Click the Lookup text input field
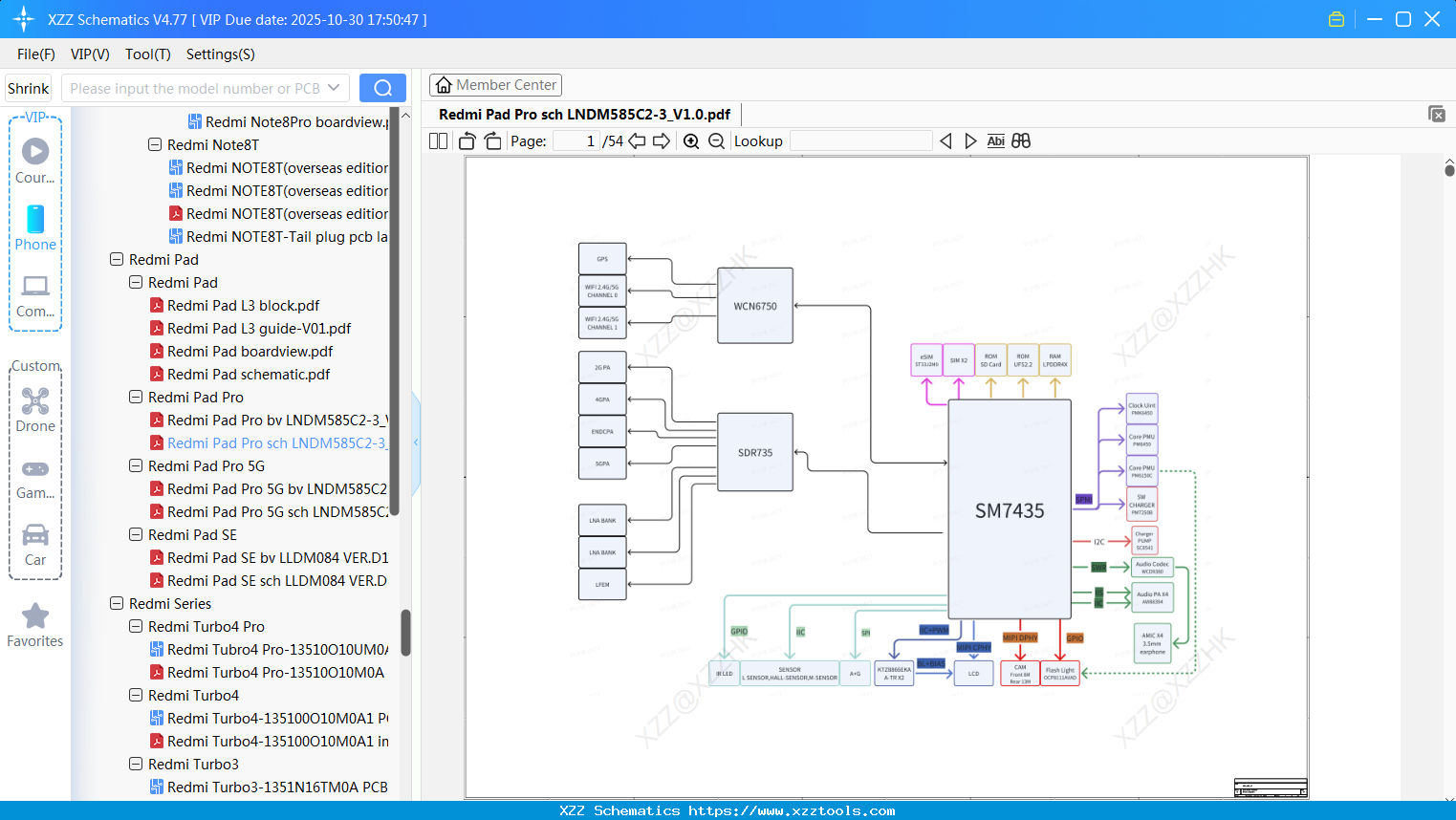The height and width of the screenshot is (820, 1456). click(860, 141)
